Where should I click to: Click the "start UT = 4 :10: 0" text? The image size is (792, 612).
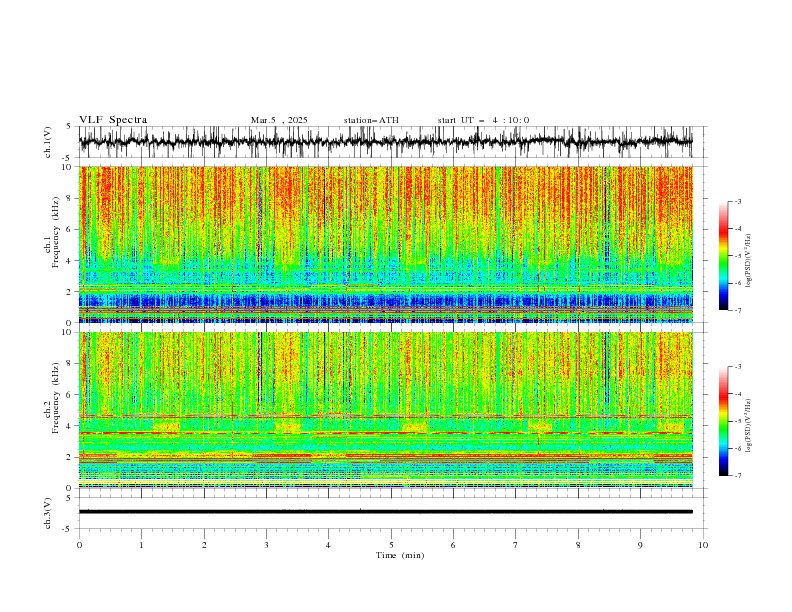point(483,120)
